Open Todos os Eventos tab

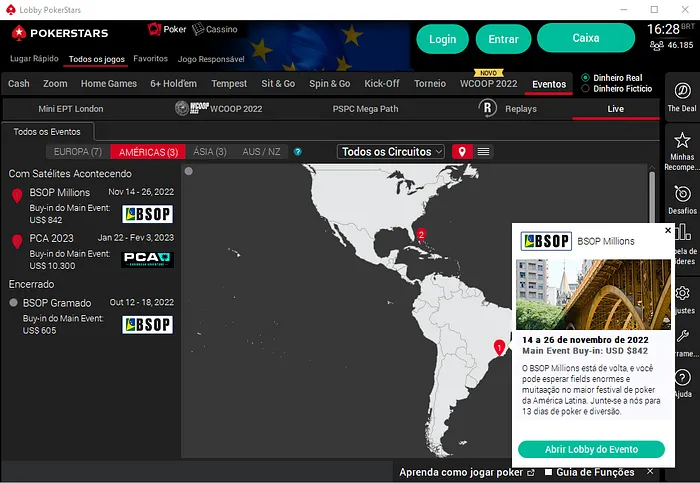coord(47,132)
